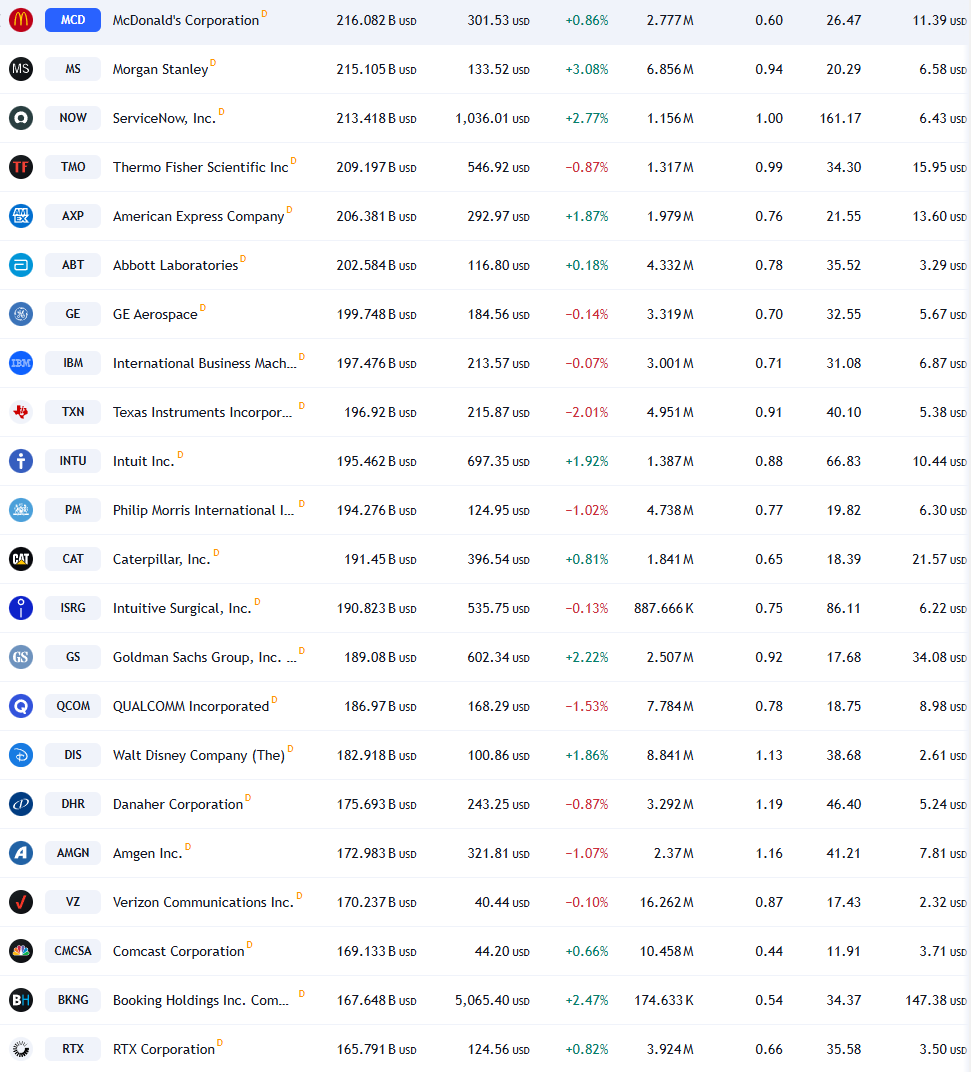The height and width of the screenshot is (1072, 971).
Task: Click Texas Instruments change −2.01%
Action: tap(587, 412)
